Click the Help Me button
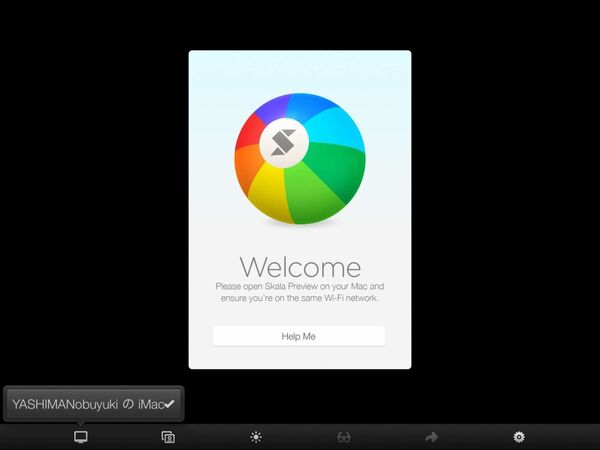This screenshot has width=600, height=450. pyautogui.click(x=299, y=336)
